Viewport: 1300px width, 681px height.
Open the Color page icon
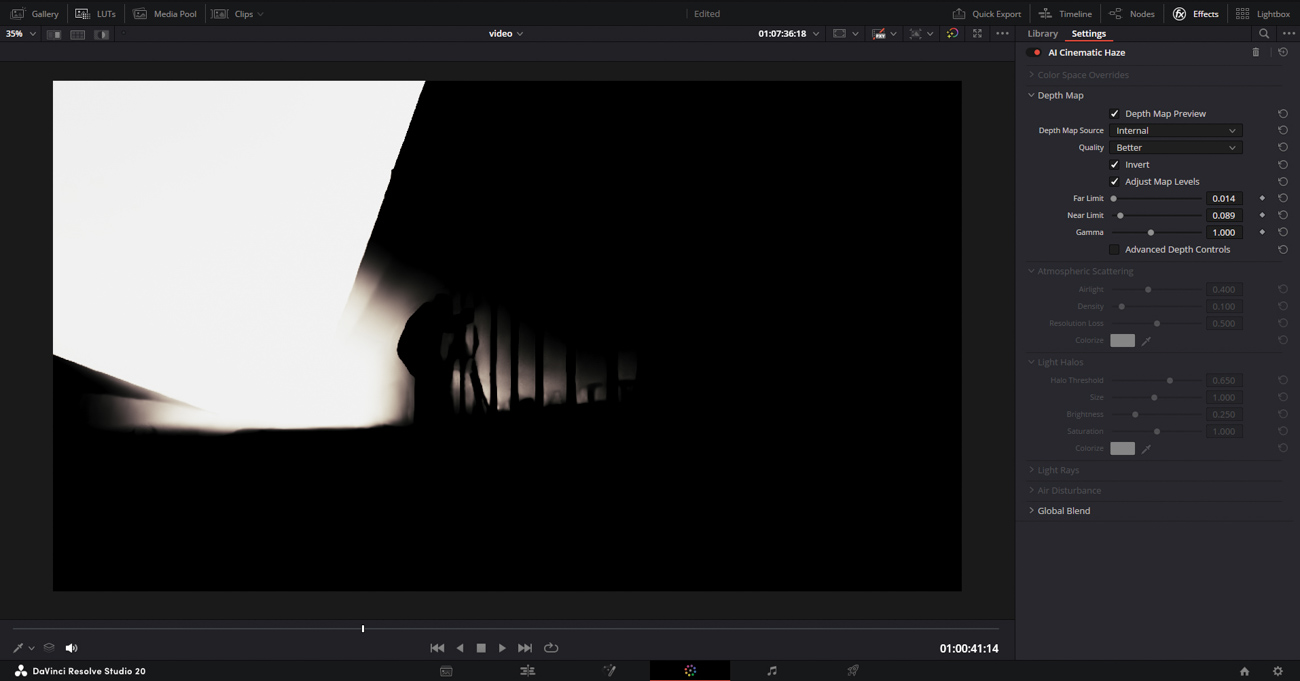pos(690,671)
